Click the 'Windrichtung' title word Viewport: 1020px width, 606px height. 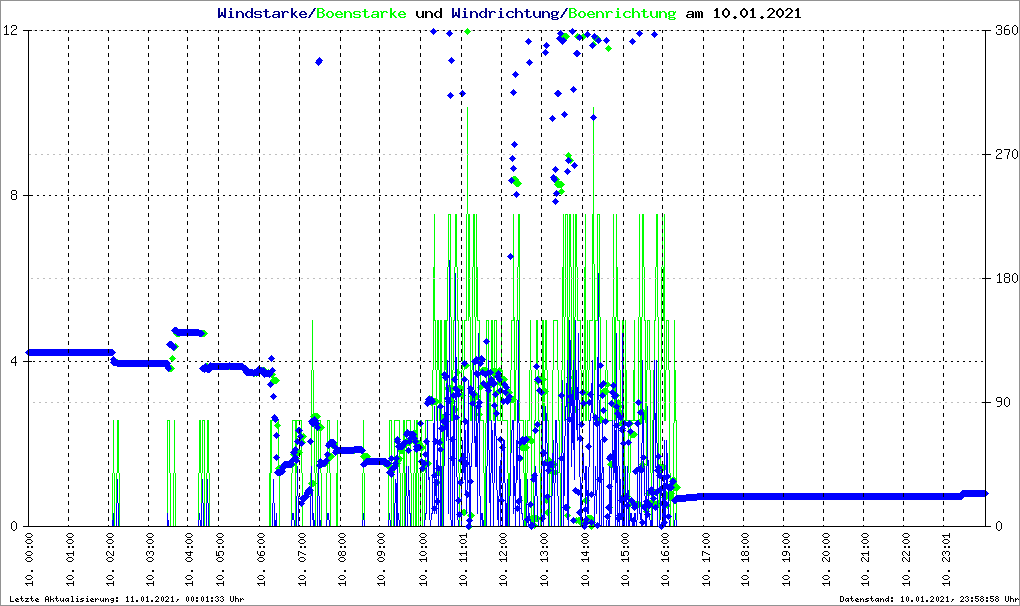click(507, 13)
